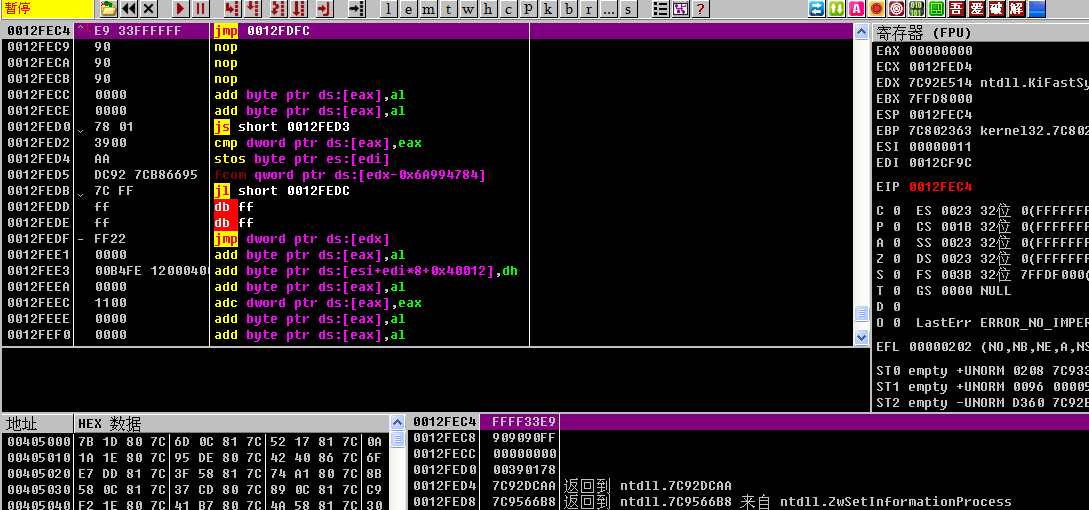Image resolution: width=1089 pixels, height=510 pixels.
Task: Restart the program with the rewind icon
Action: coord(129,9)
